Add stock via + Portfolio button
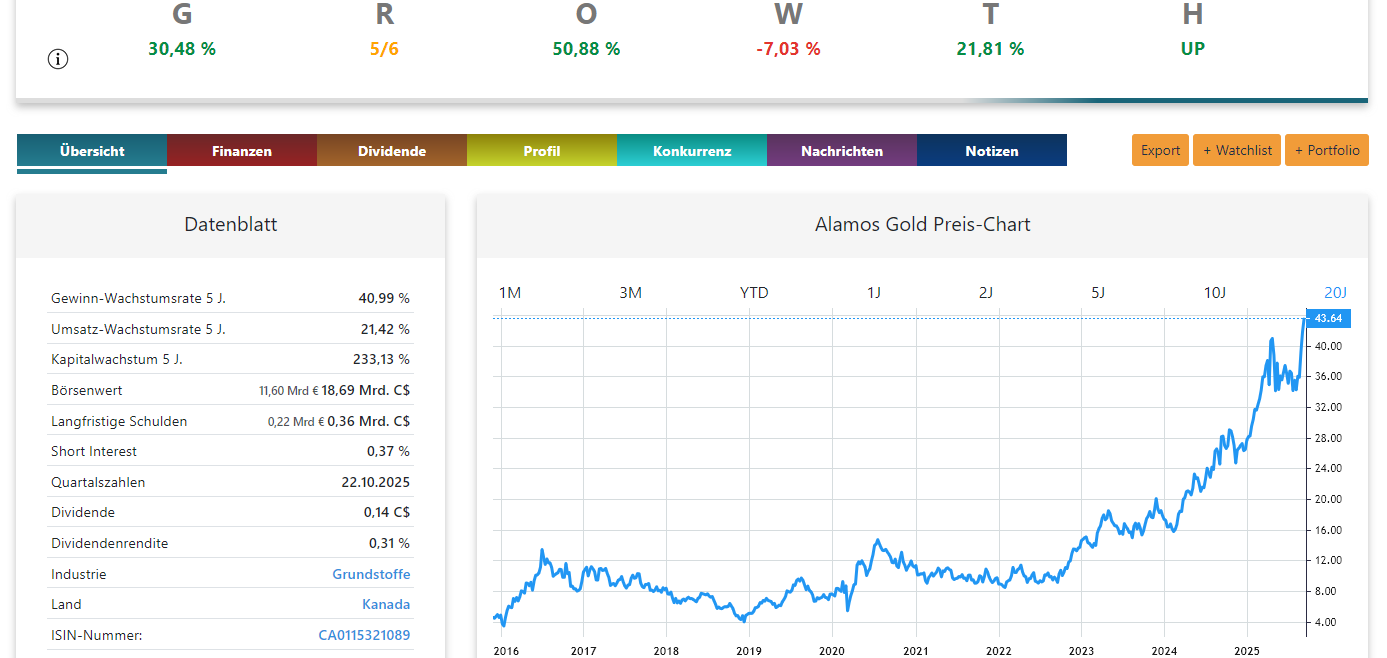This screenshot has width=1387, height=658. (1327, 150)
